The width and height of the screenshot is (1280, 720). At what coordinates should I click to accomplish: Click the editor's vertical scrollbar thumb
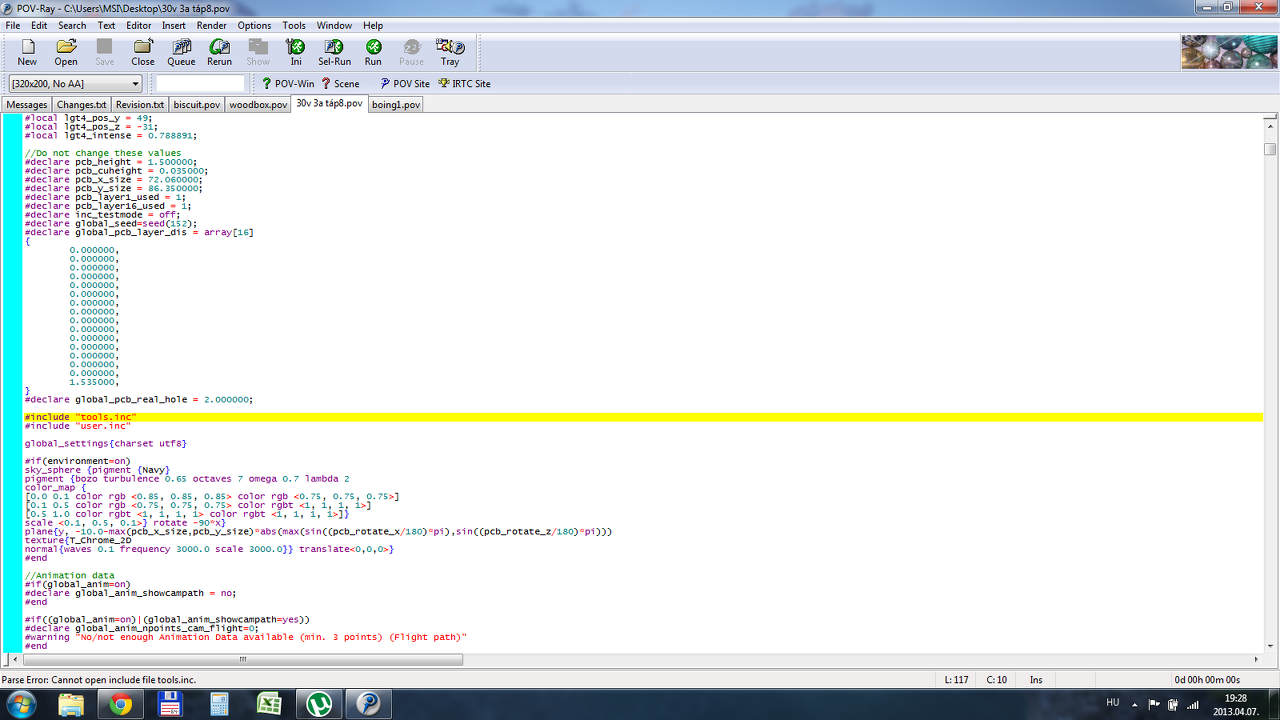pos(1270,150)
